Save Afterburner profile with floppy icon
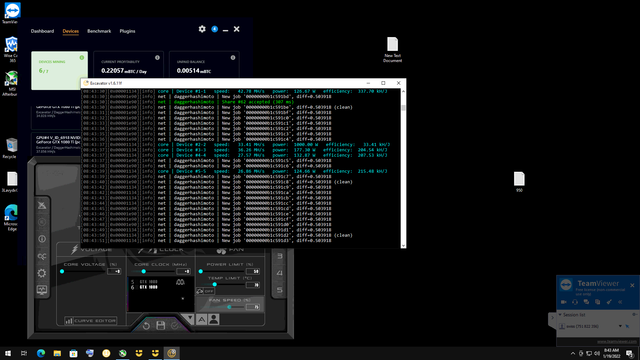The width and height of the screenshot is (640, 360). [160, 325]
